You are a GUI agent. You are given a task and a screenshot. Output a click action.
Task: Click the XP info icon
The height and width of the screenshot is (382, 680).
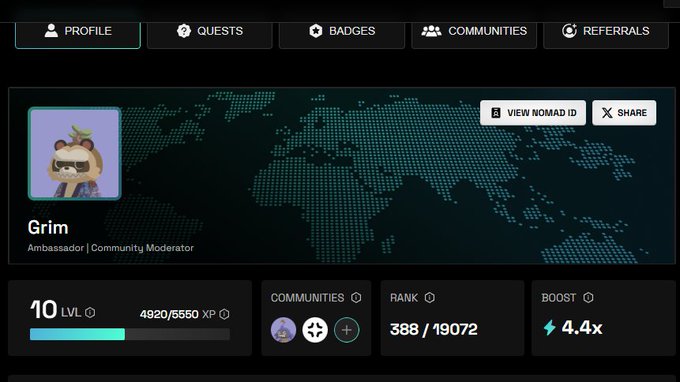pyautogui.click(x=224, y=314)
